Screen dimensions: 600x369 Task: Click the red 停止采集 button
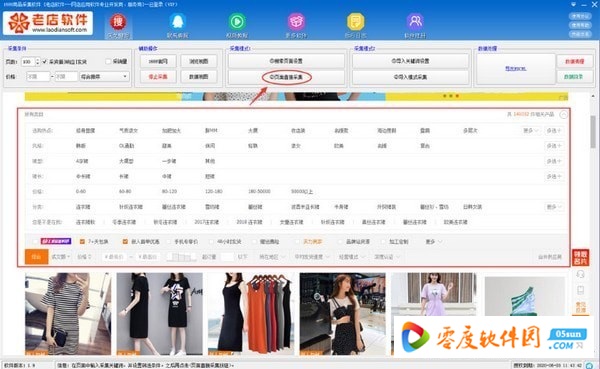click(x=158, y=77)
